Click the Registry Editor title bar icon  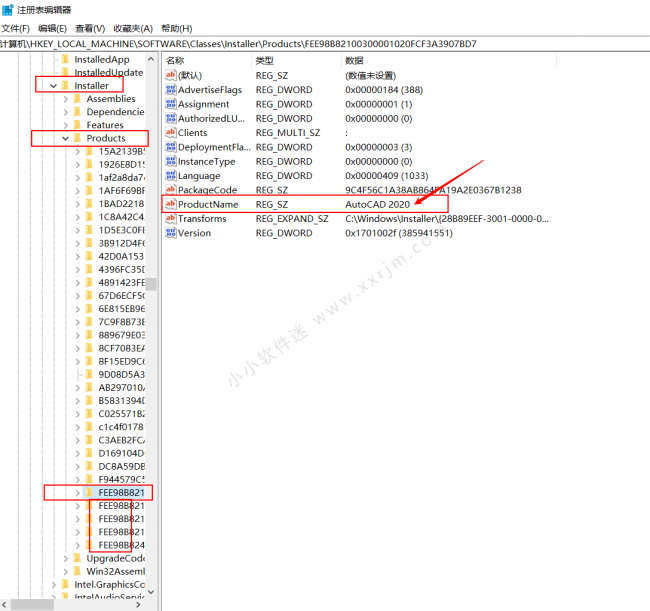pyautogui.click(x=7, y=10)
